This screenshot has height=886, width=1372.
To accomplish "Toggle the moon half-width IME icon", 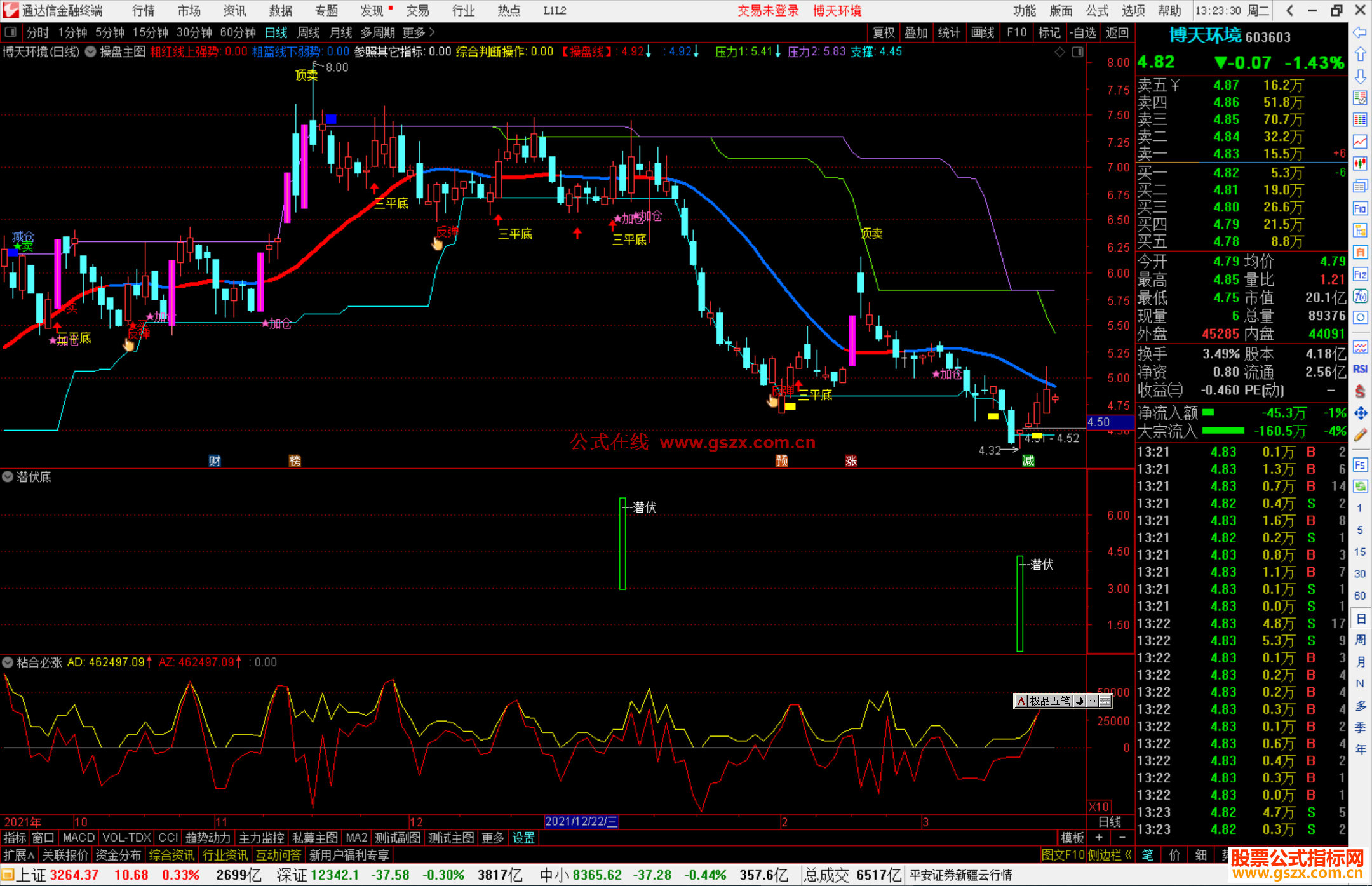I will [x=1079, y=701].
